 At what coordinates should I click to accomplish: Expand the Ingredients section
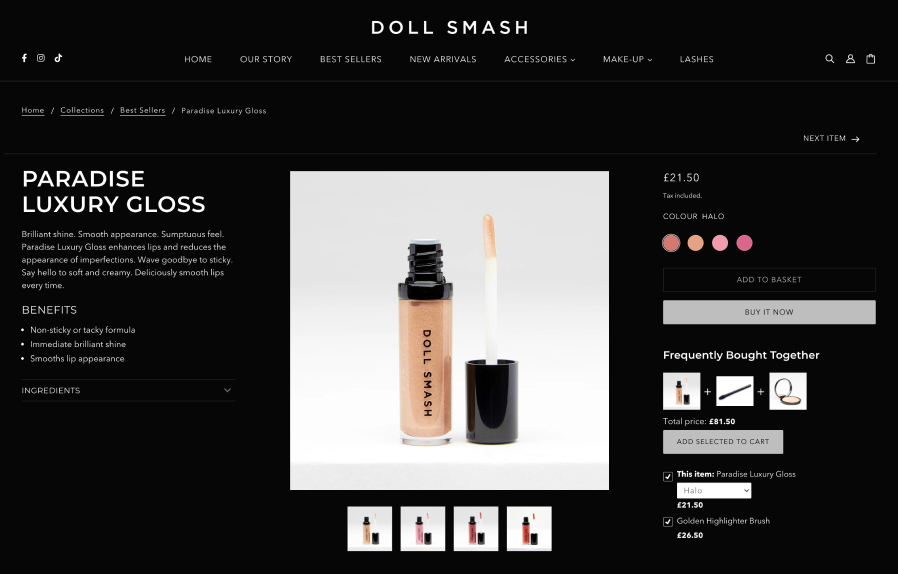click(x=128, y=390)
